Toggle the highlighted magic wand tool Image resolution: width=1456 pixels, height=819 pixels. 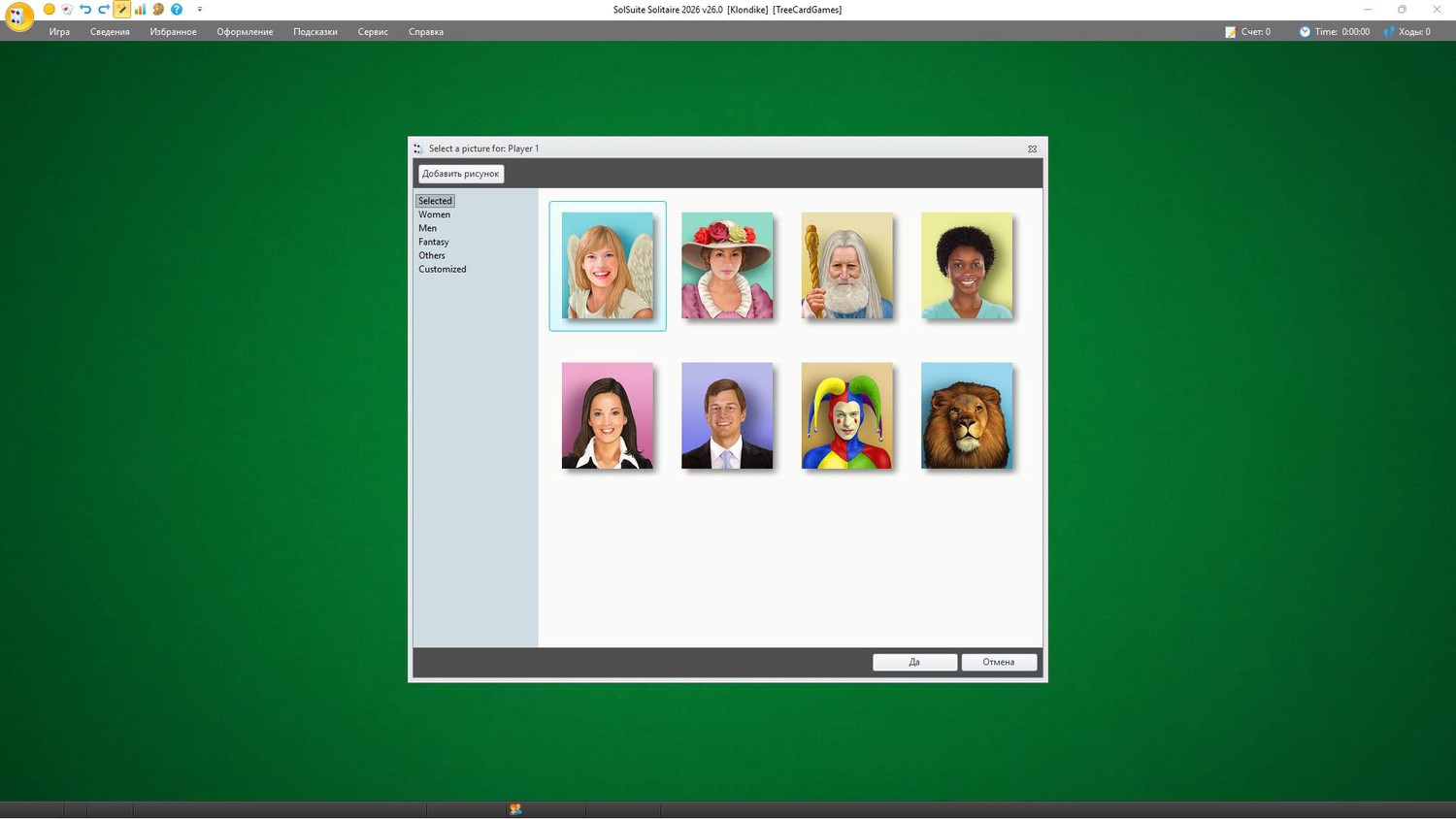coord(122,10)
